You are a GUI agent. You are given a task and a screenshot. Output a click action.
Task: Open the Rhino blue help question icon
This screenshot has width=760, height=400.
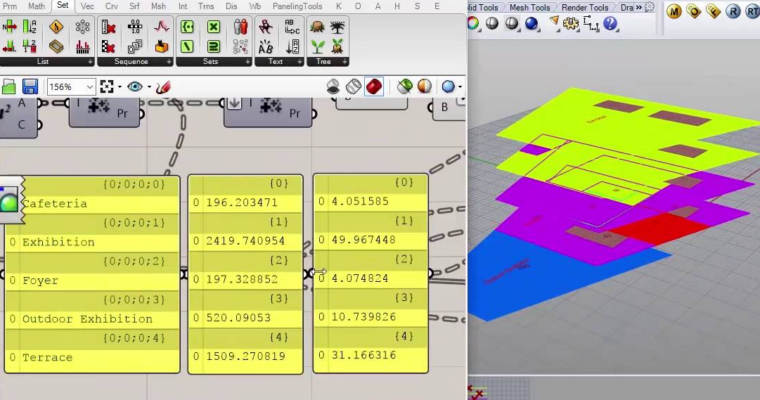click(x=610, y=23)
